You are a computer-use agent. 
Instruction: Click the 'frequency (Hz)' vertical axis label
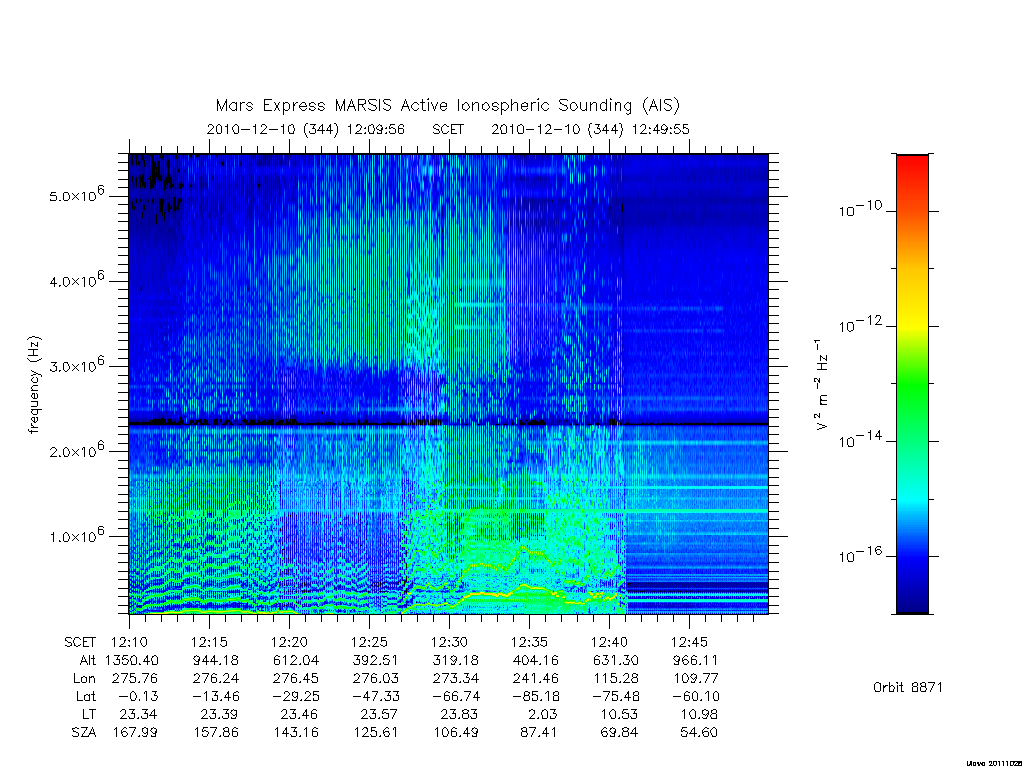(x=34, y=384)
